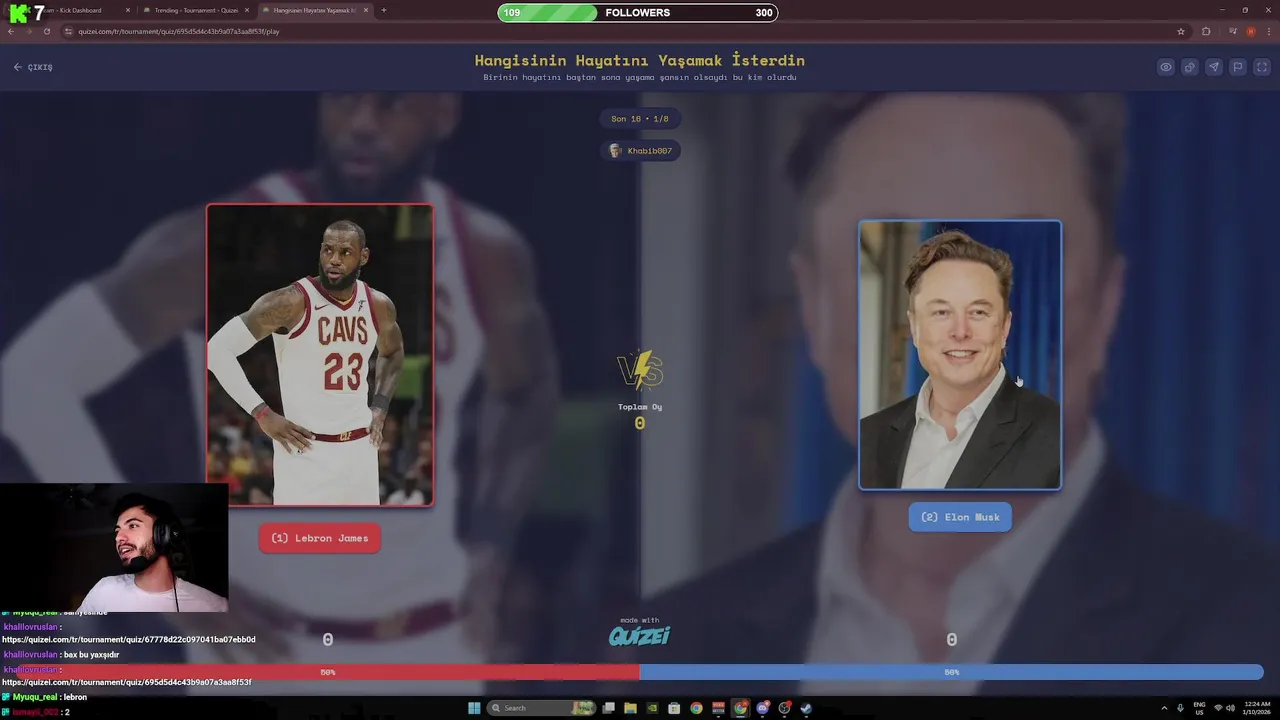
Task: Click Myuqu_real's 'lebron' chat message
Action: 75,697
